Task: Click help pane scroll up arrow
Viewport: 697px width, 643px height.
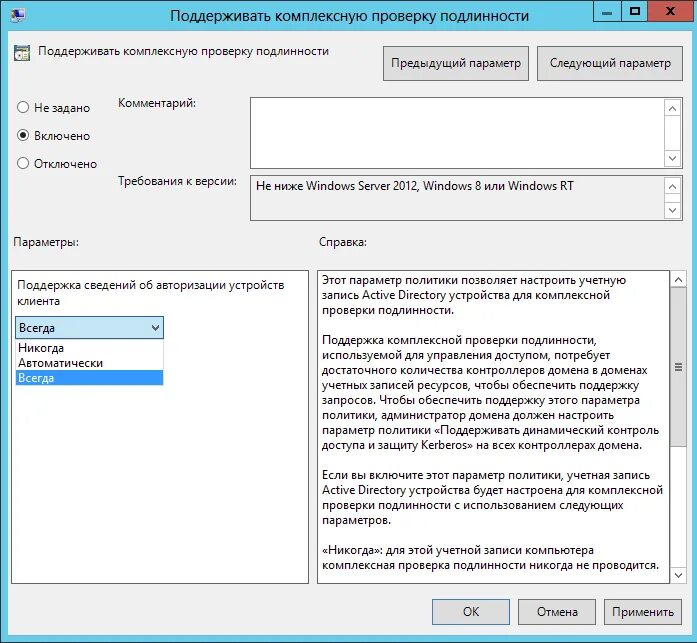Action: 678,280
